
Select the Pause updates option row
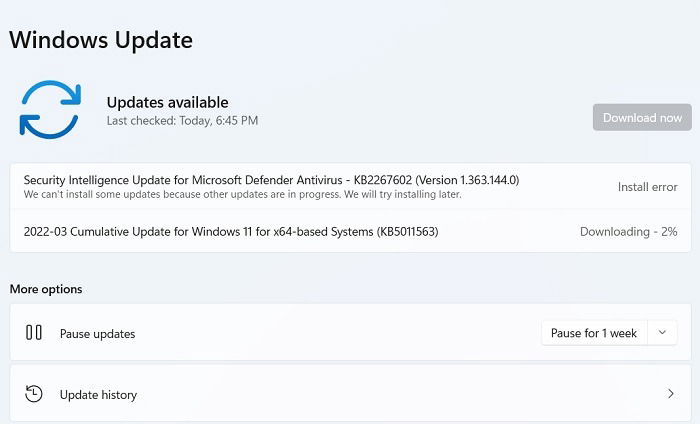coord(350,333)
